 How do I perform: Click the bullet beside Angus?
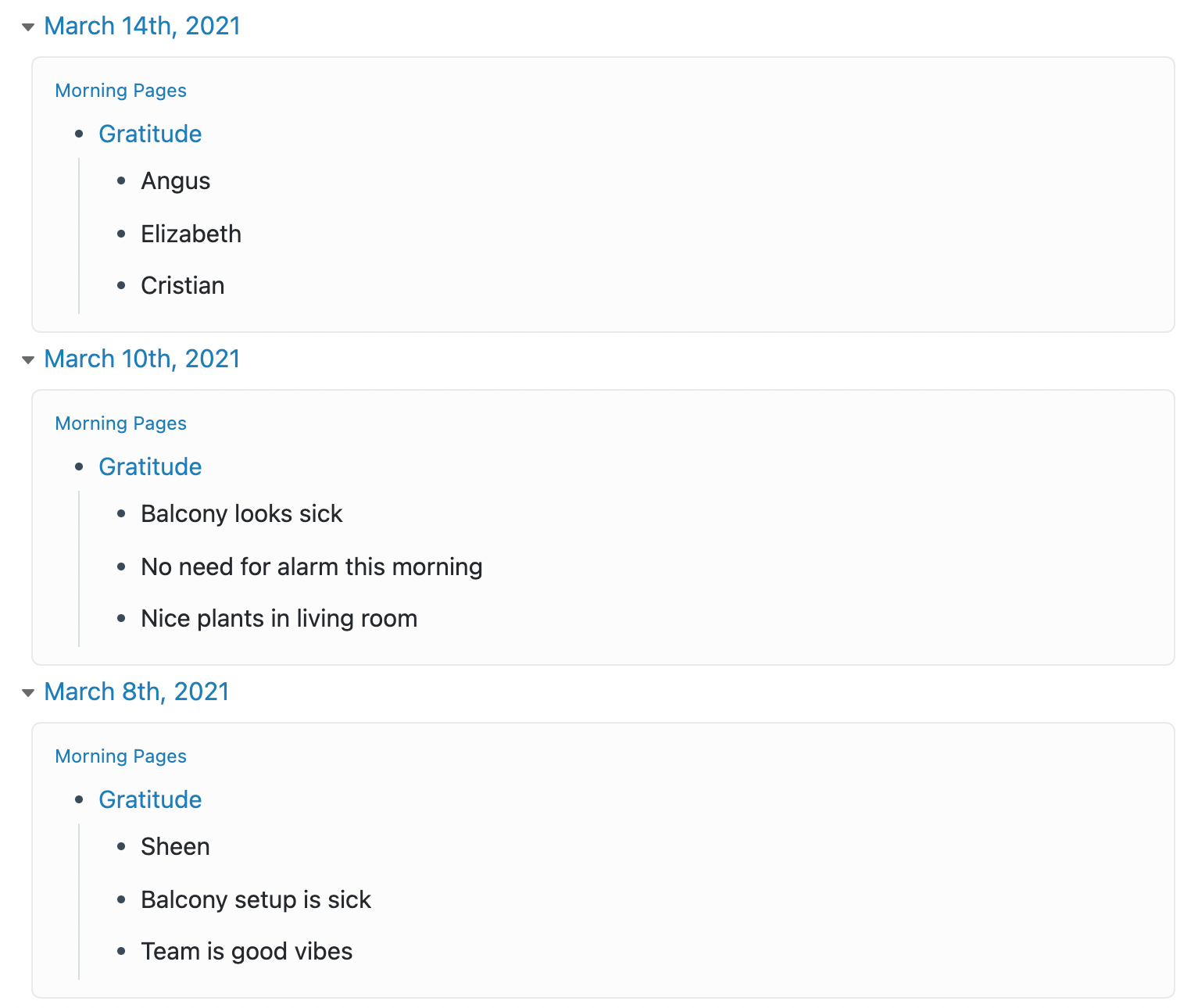pyautogui.click(x=121, y=181)
